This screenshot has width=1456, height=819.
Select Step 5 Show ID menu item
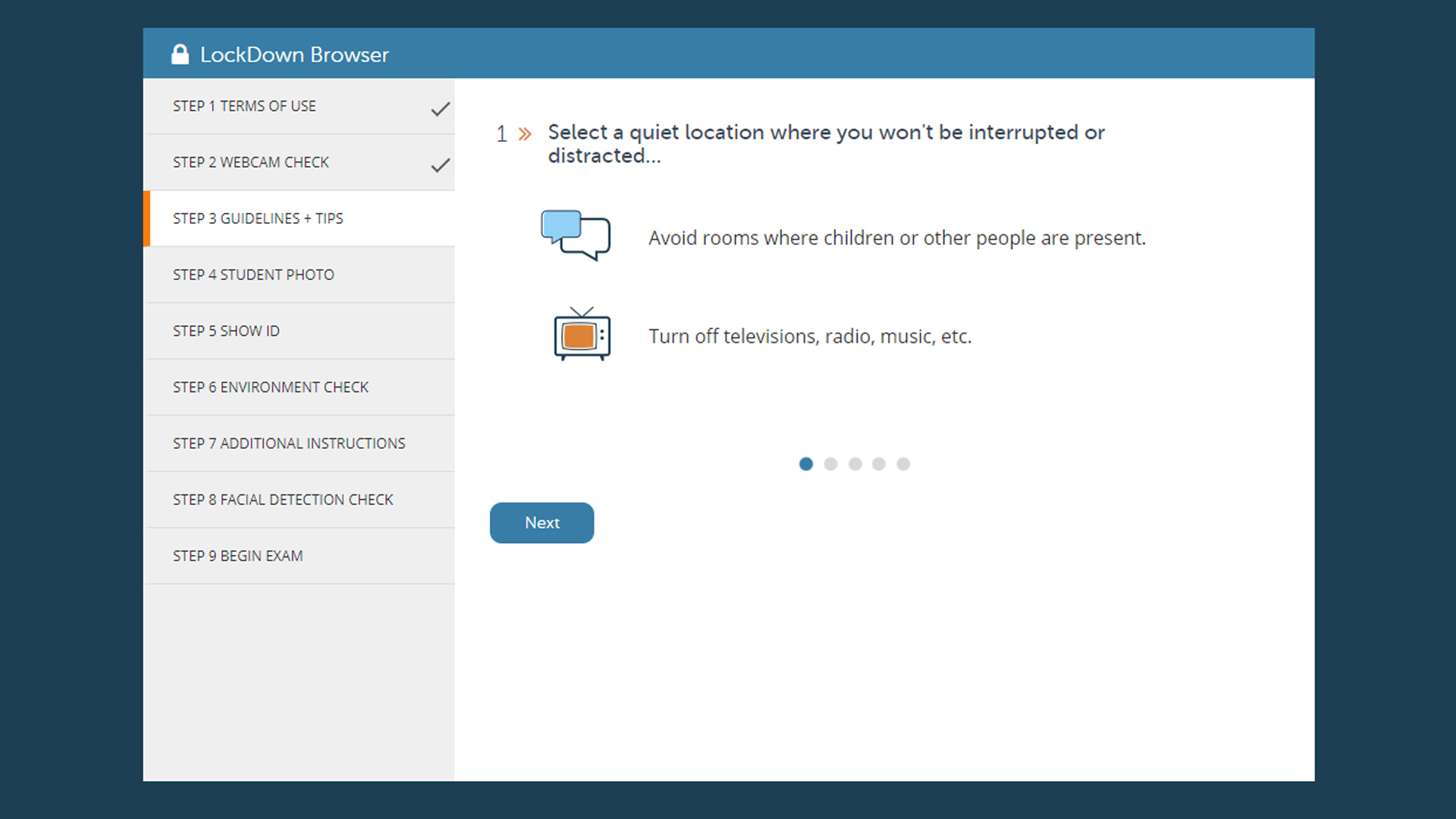coord(299,331)
